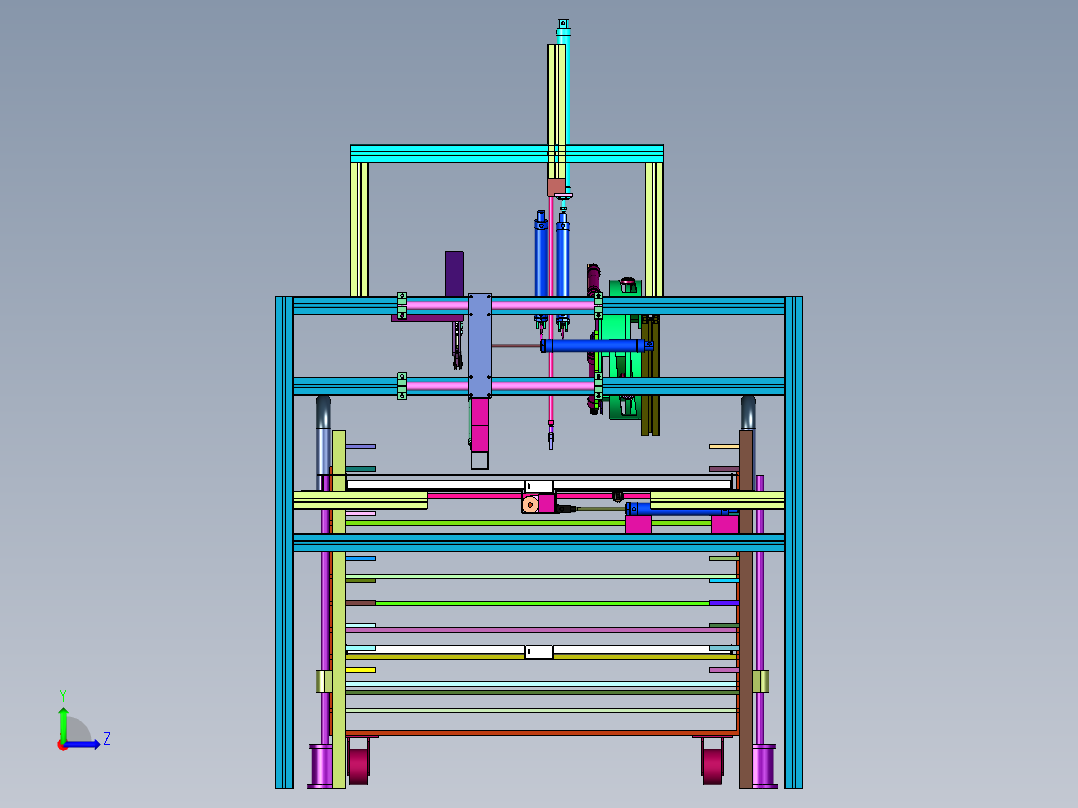Click the red origin ball of the triad
1078x808 pixels.
click(62, 745)
